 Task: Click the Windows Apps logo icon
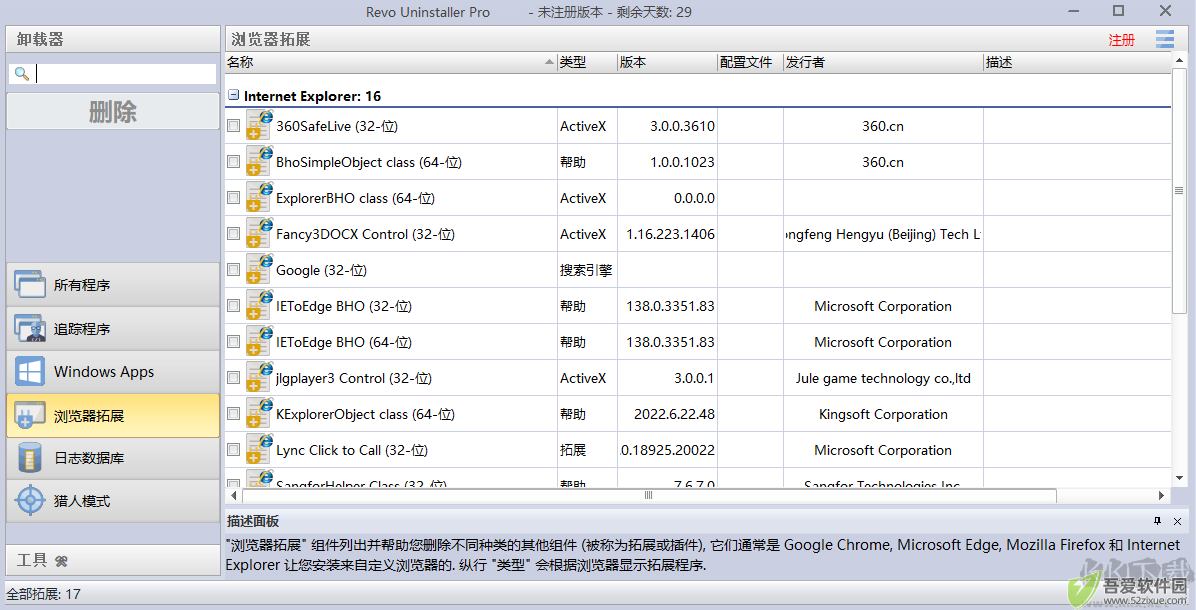(x=30, y=372)
